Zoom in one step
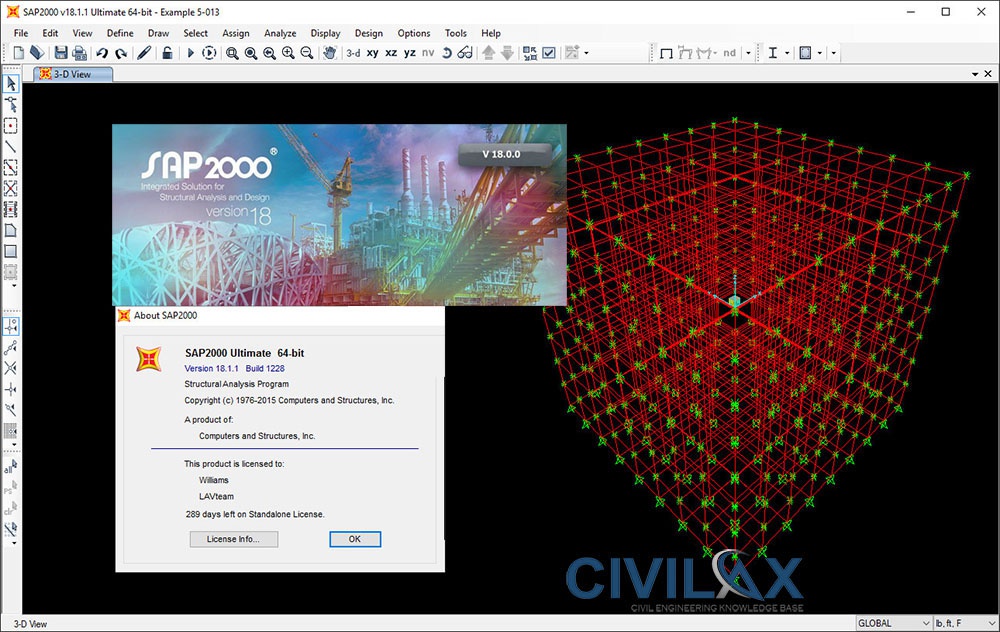This screenshot has width=1000, height=632. point(288,53)
